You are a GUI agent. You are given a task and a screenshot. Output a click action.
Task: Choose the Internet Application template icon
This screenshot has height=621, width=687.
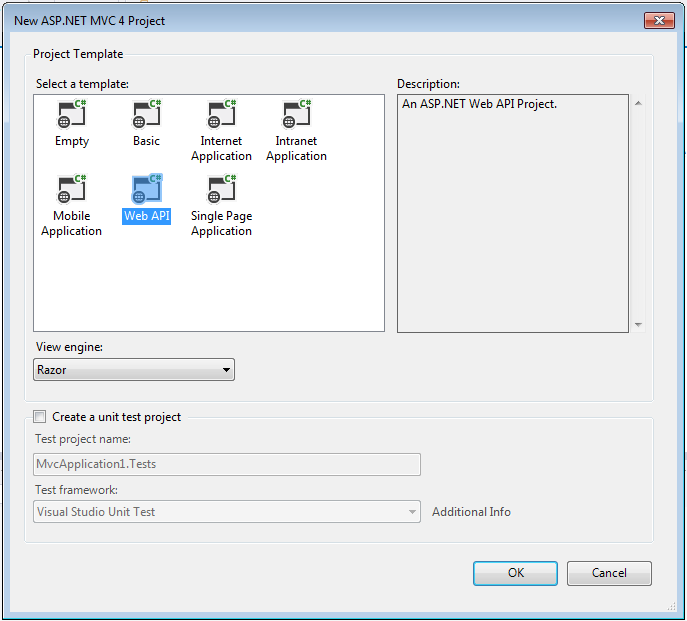point(222,114)
